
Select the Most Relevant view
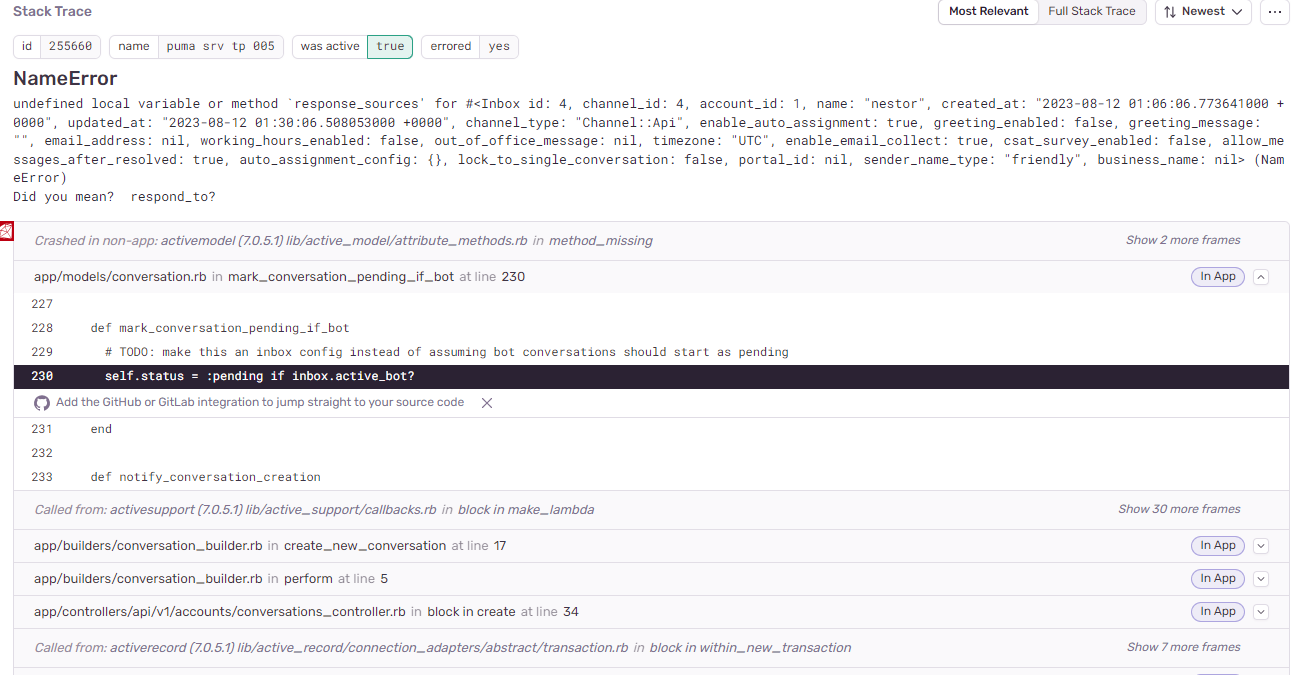coord(988,12)
